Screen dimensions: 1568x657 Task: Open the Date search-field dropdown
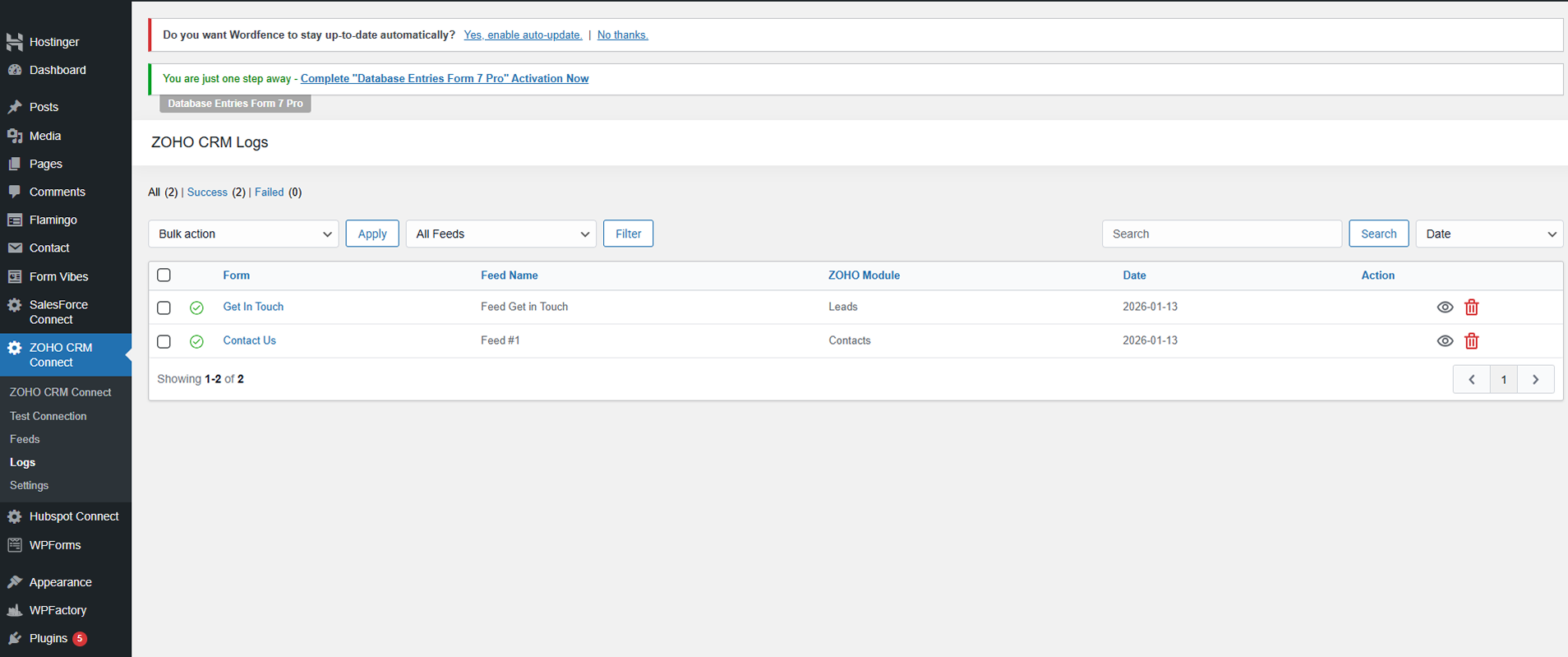1489,234
